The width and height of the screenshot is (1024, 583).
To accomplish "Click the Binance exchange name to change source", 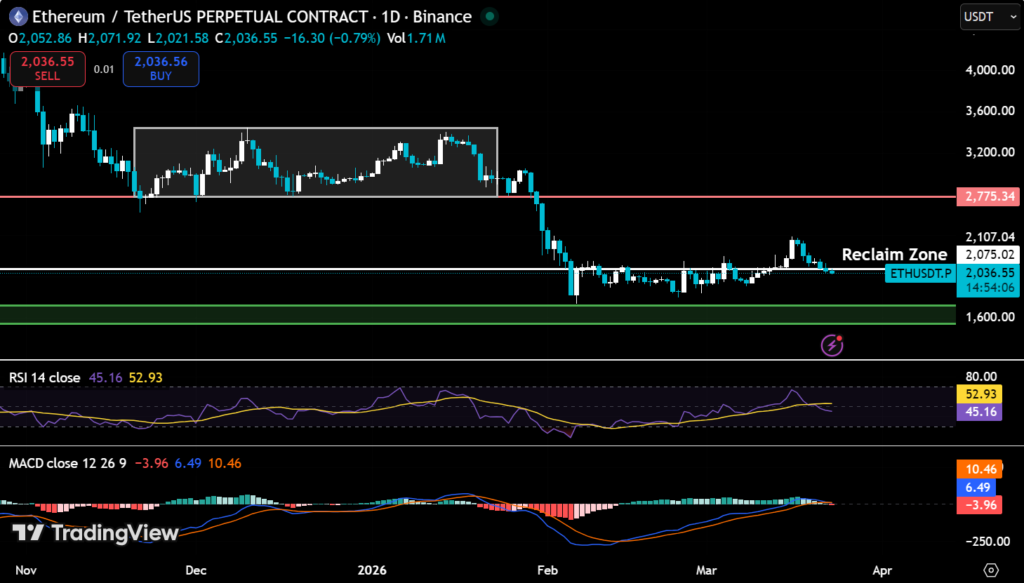I will tap(444, 16).
